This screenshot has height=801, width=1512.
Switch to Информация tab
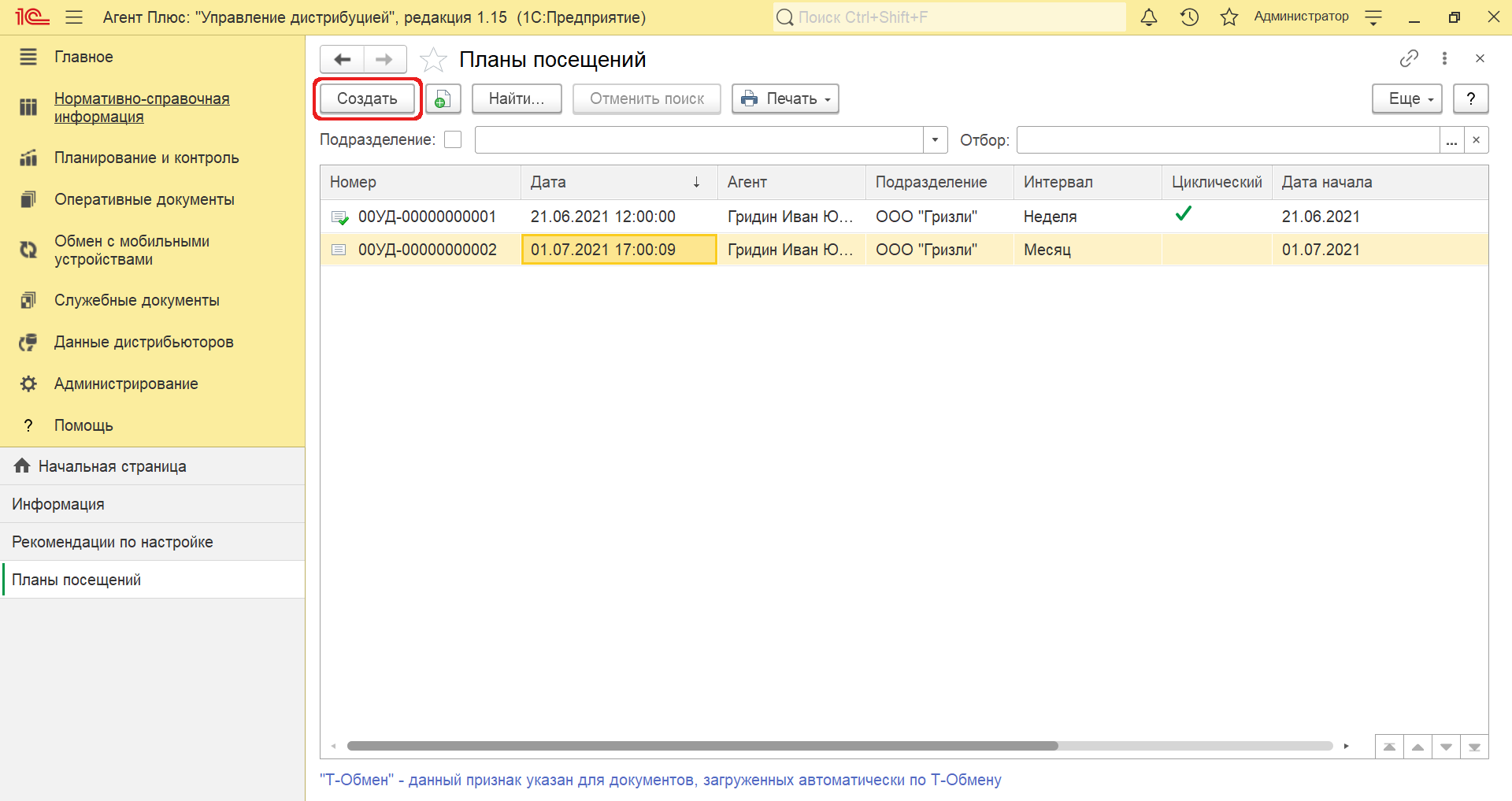152,504
